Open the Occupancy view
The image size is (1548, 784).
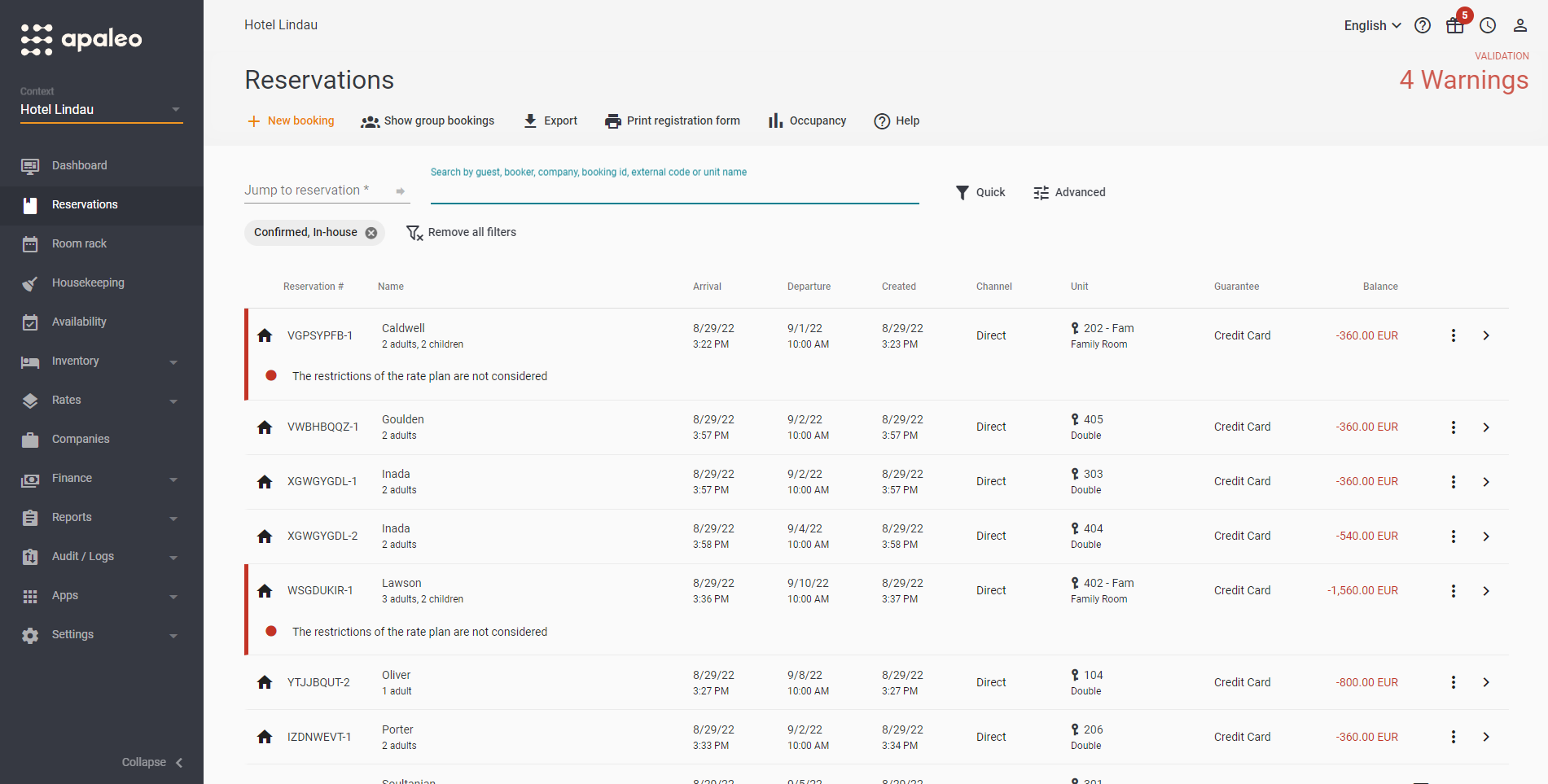[x=806, y=120]
